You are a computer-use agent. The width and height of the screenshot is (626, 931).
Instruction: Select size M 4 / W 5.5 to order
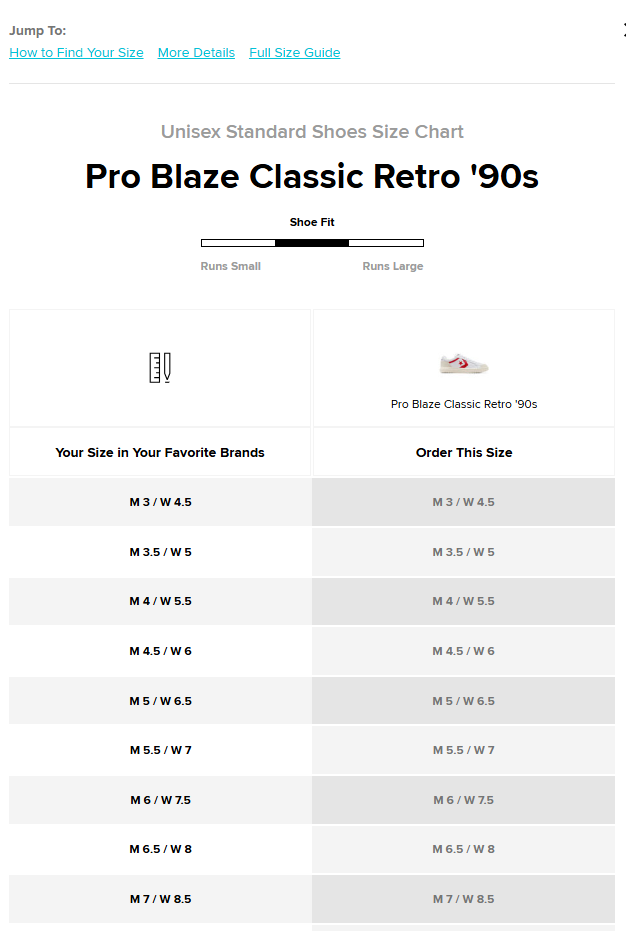pyautogui.click(x=463, y=601)
